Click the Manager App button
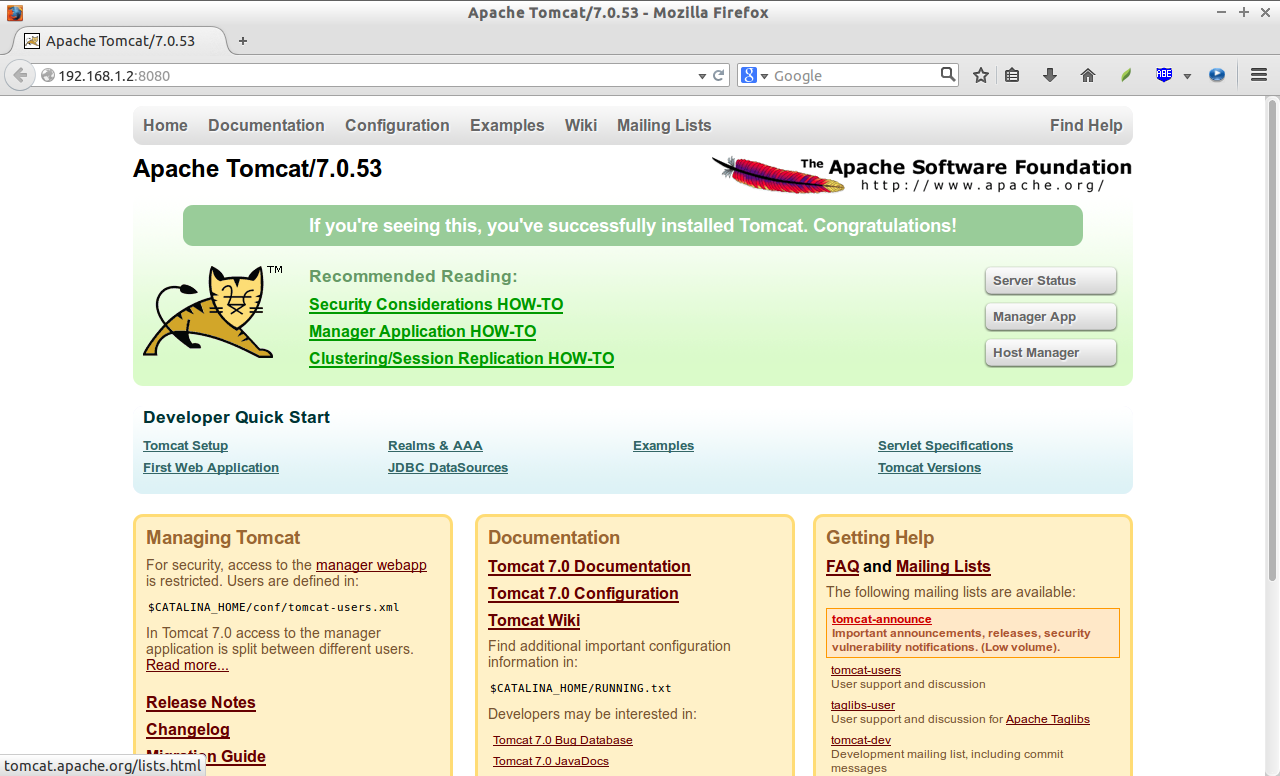Screen dimensions: 1280x776 click(1050, 317)
